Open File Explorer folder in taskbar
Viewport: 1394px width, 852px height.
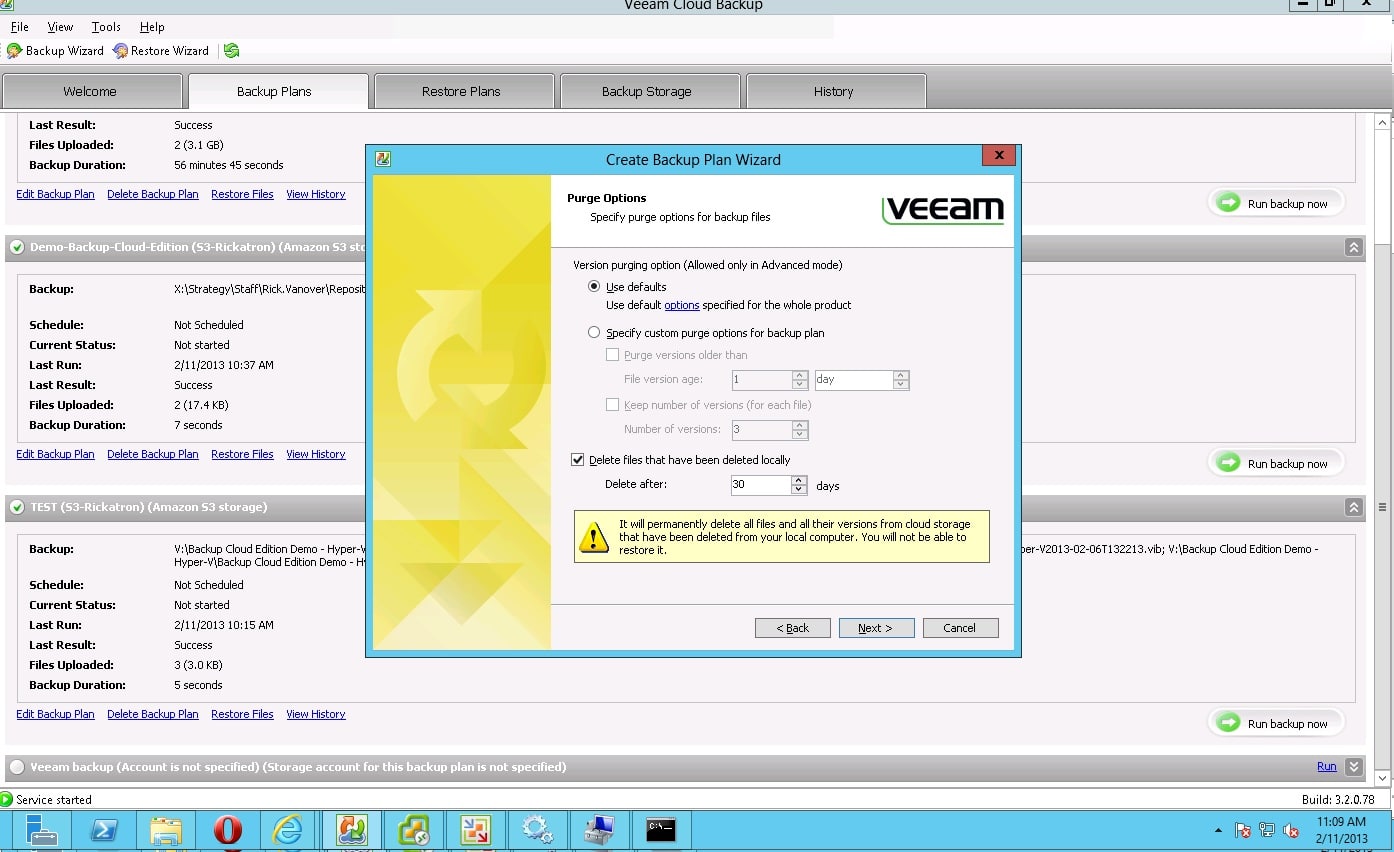point(166,829)
